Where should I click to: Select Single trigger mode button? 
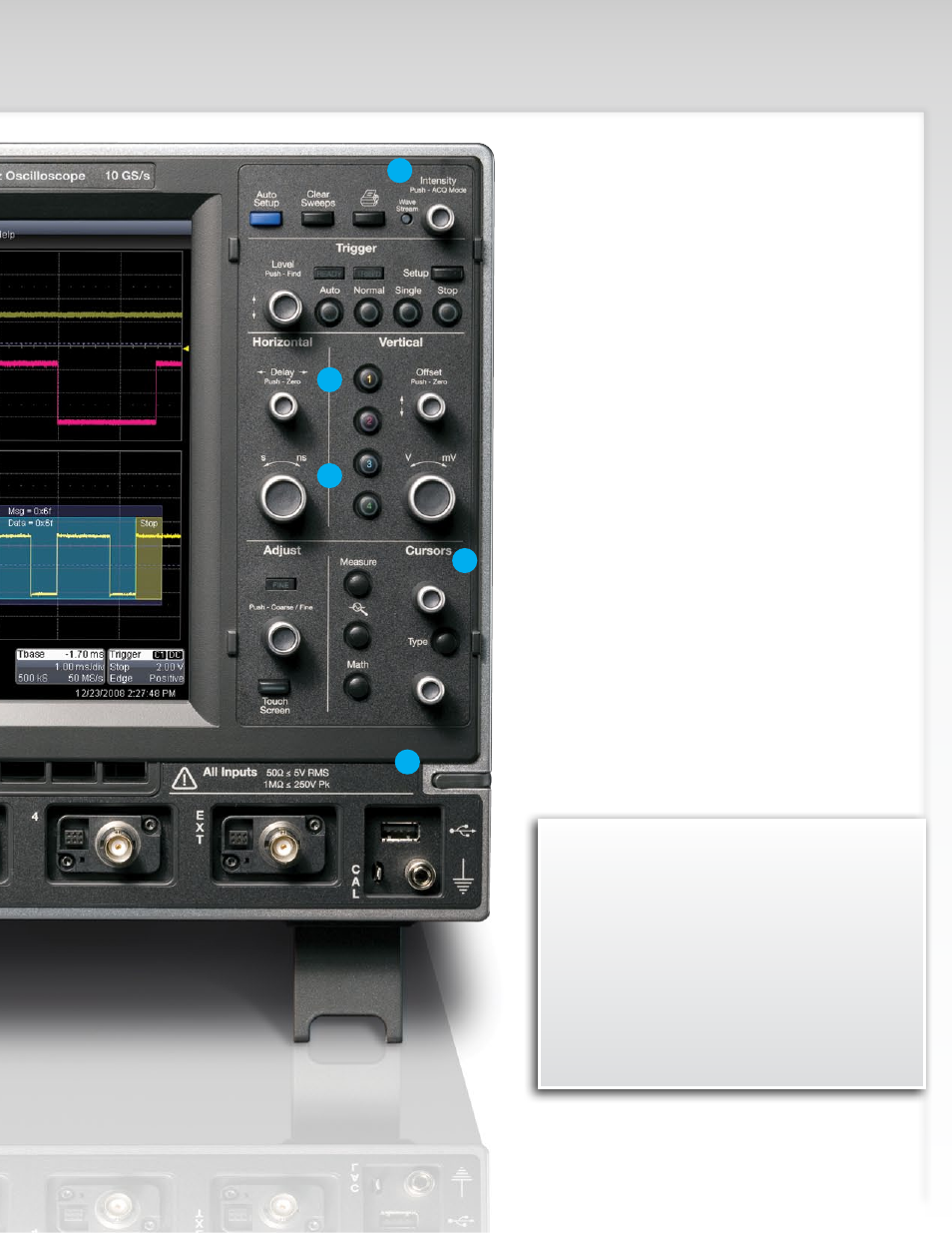point(407,312)
